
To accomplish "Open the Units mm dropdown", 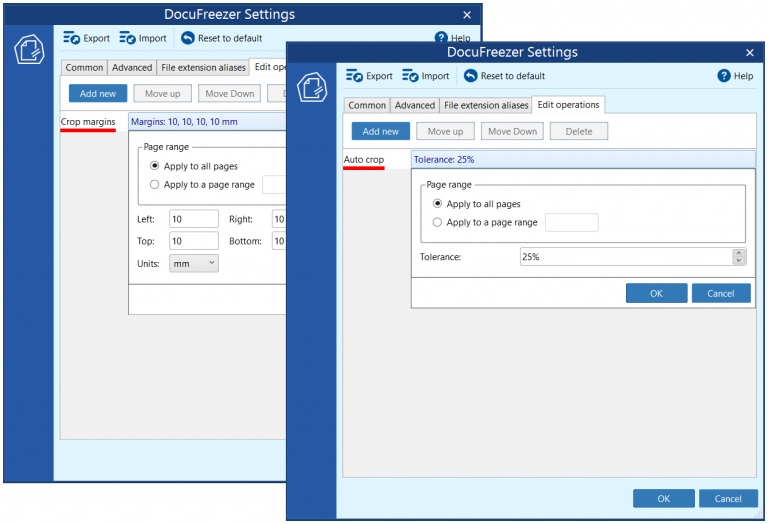I will click(193, 263).
